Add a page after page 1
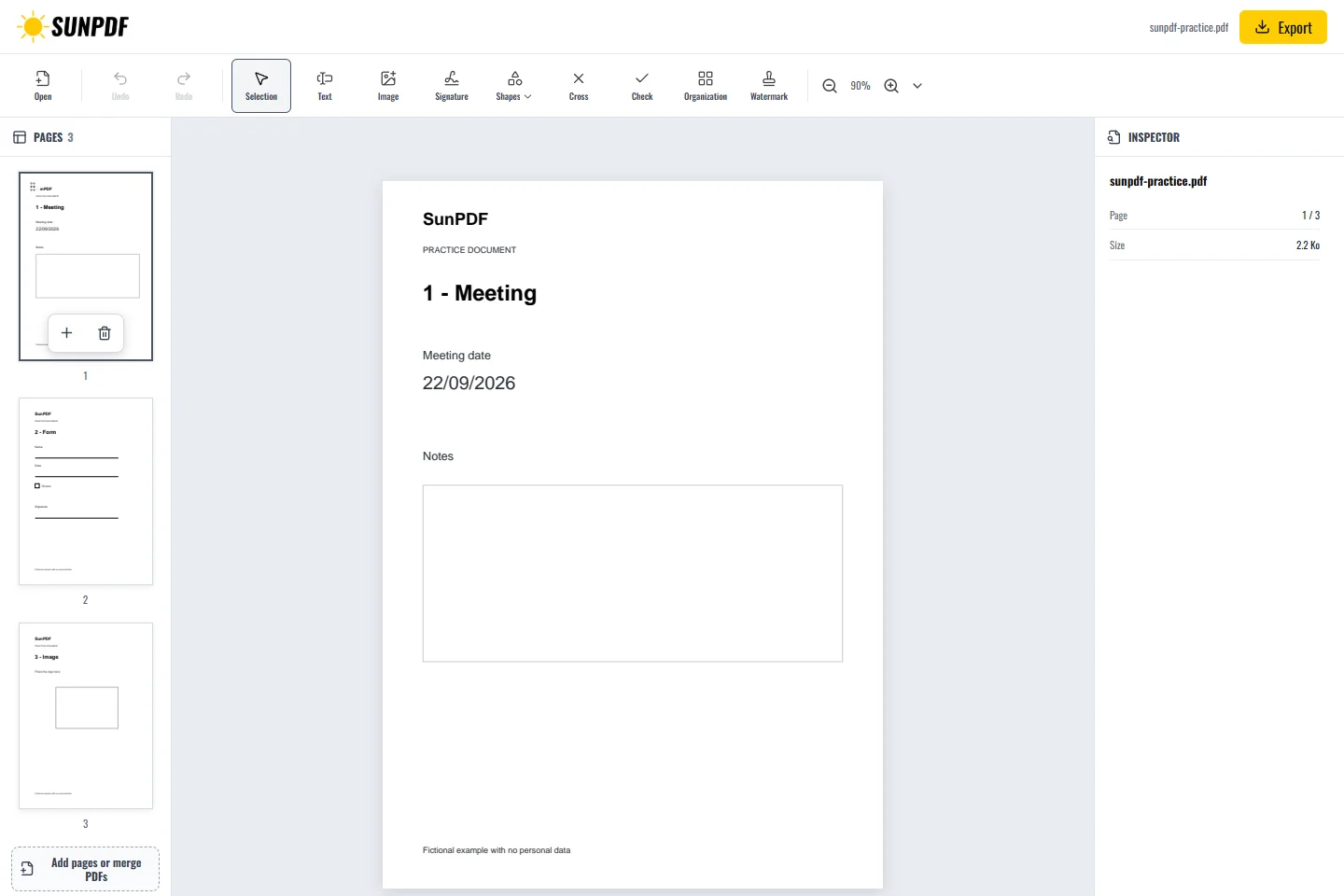1344x896 pixels. pos(66,333)
